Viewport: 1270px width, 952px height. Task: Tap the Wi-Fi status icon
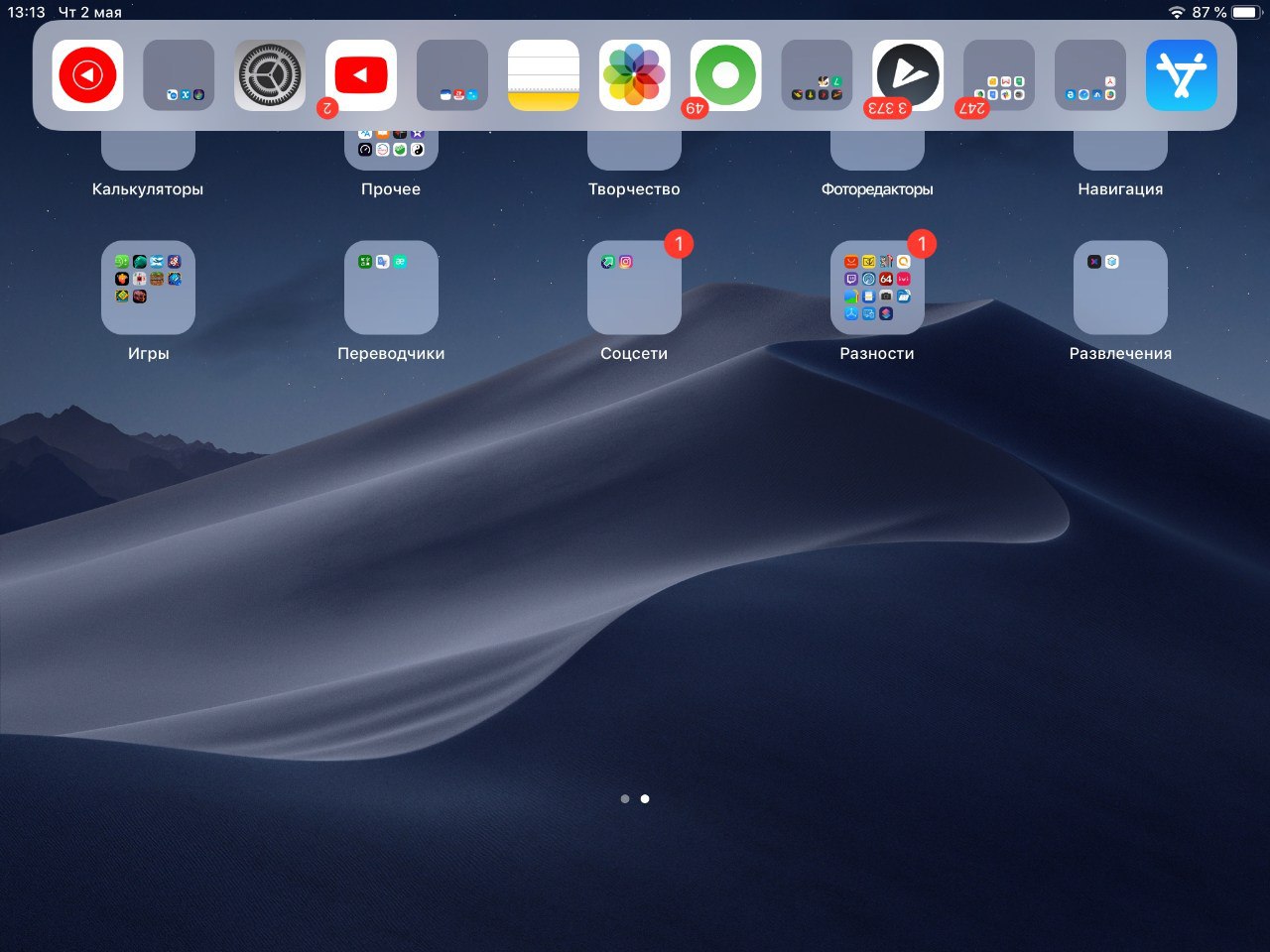coord(1177,12)
